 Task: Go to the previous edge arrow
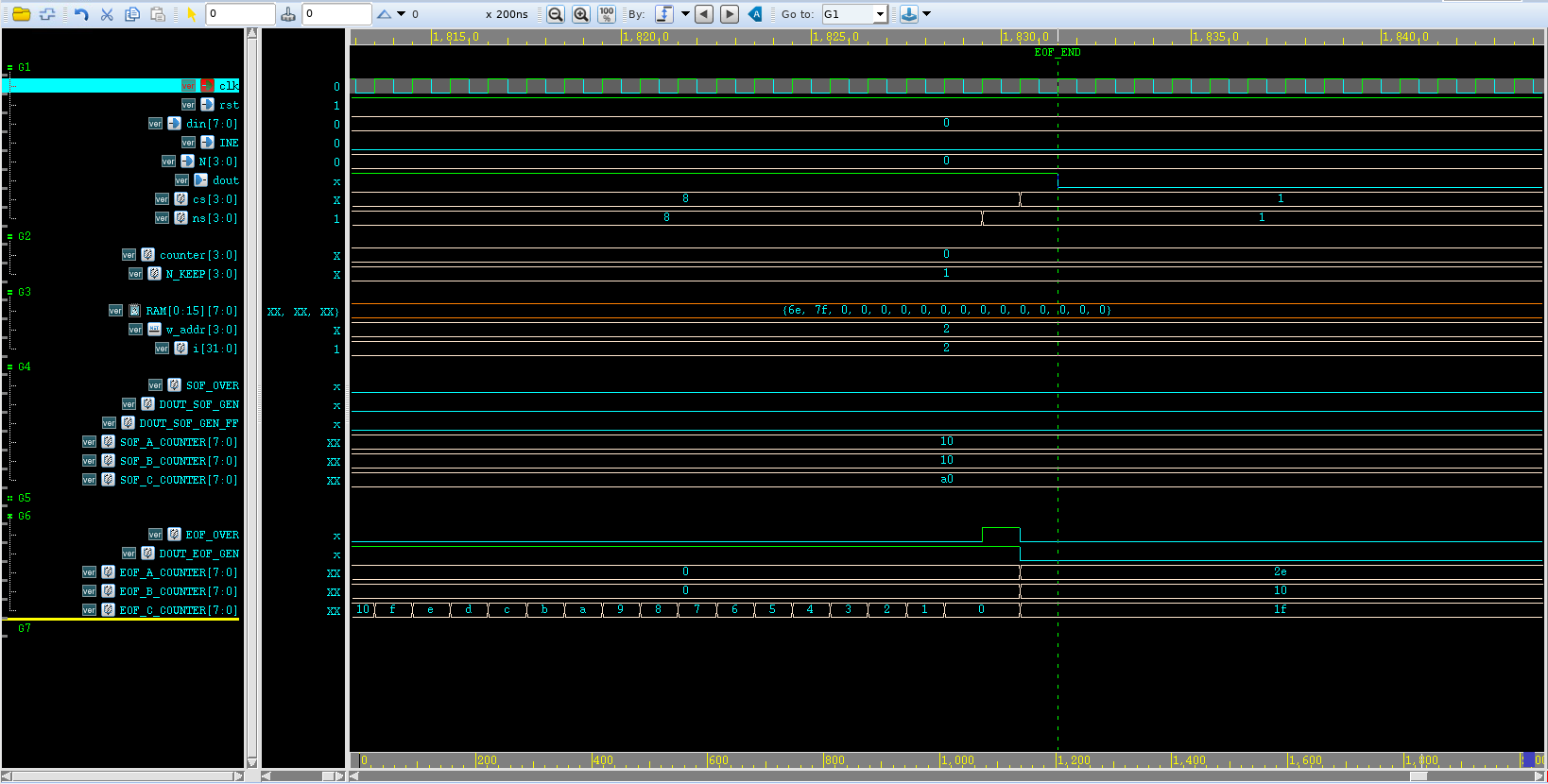pyautogui.click(x=704, y=14)
